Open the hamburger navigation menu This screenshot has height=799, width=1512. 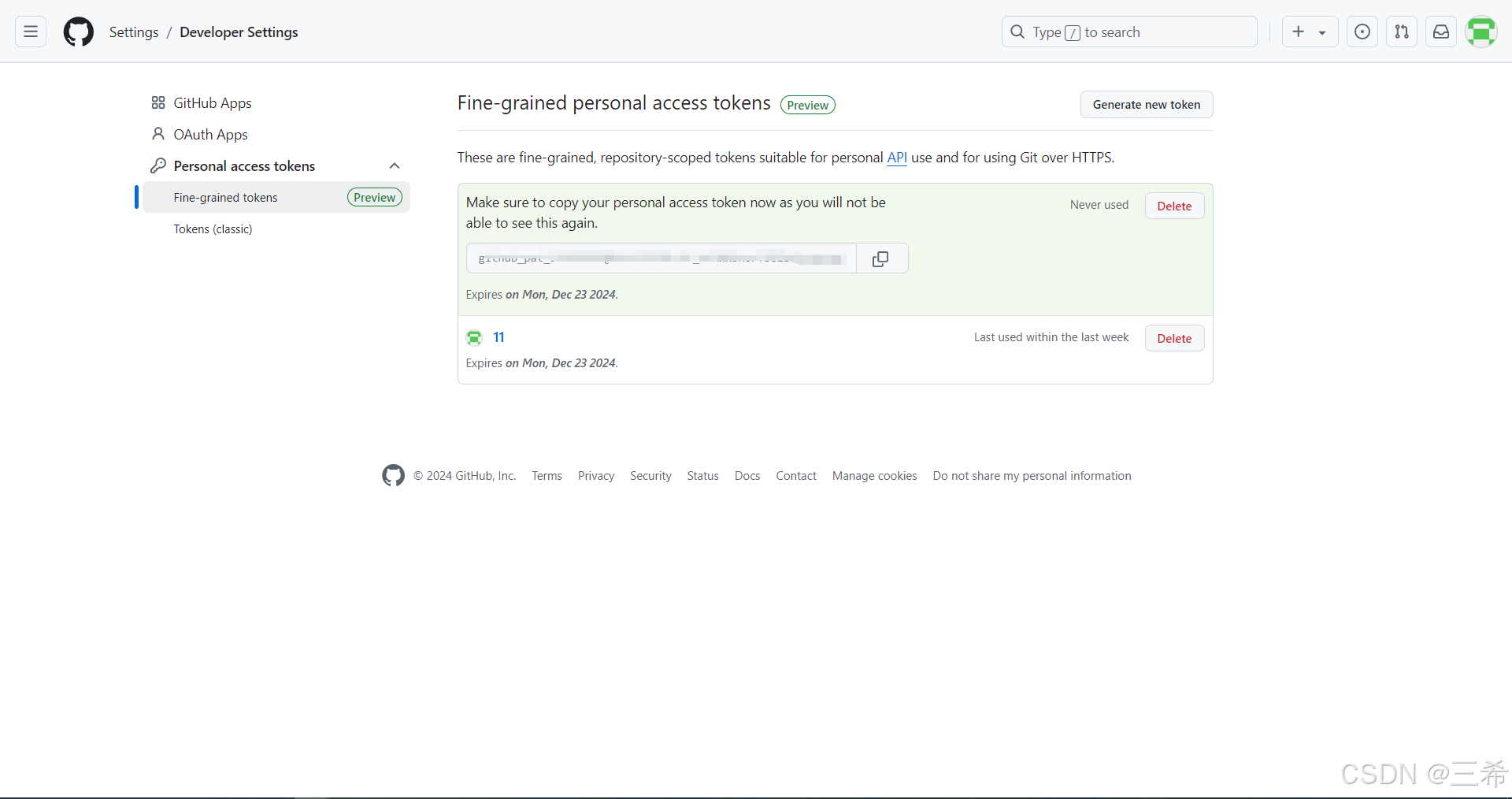point(31,32)
